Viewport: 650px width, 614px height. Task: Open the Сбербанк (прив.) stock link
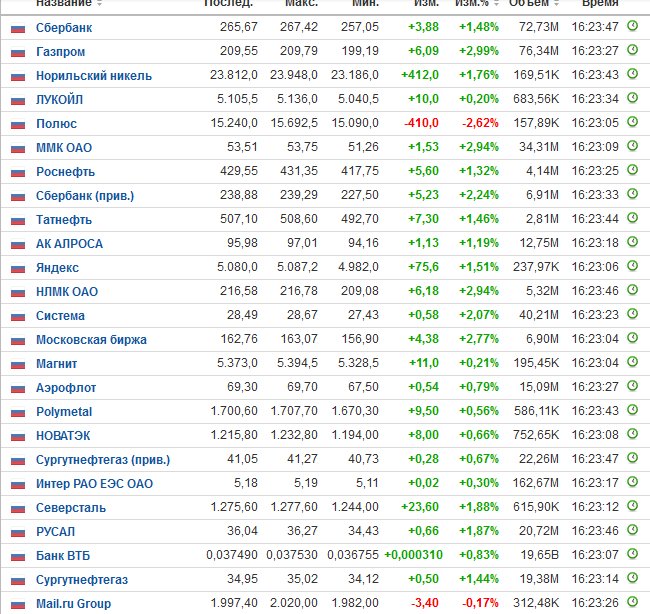coord(85,196)
